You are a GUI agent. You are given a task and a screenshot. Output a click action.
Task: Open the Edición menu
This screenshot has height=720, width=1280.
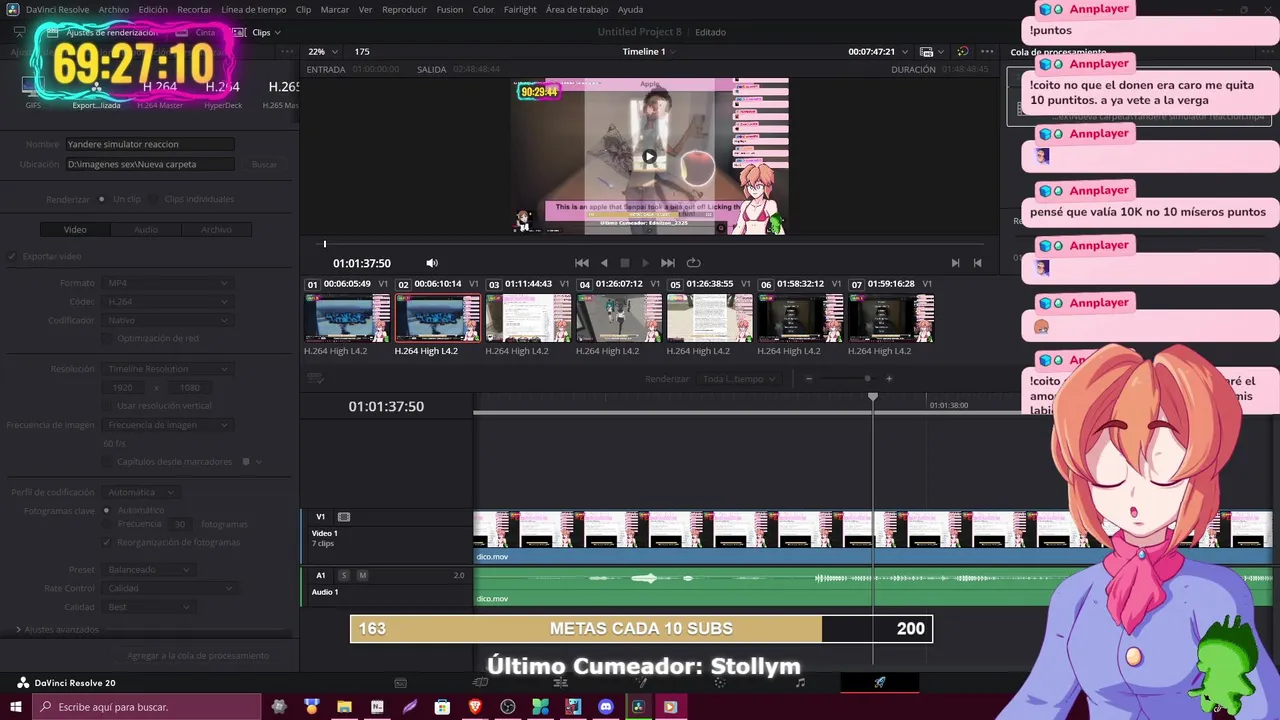153,9
